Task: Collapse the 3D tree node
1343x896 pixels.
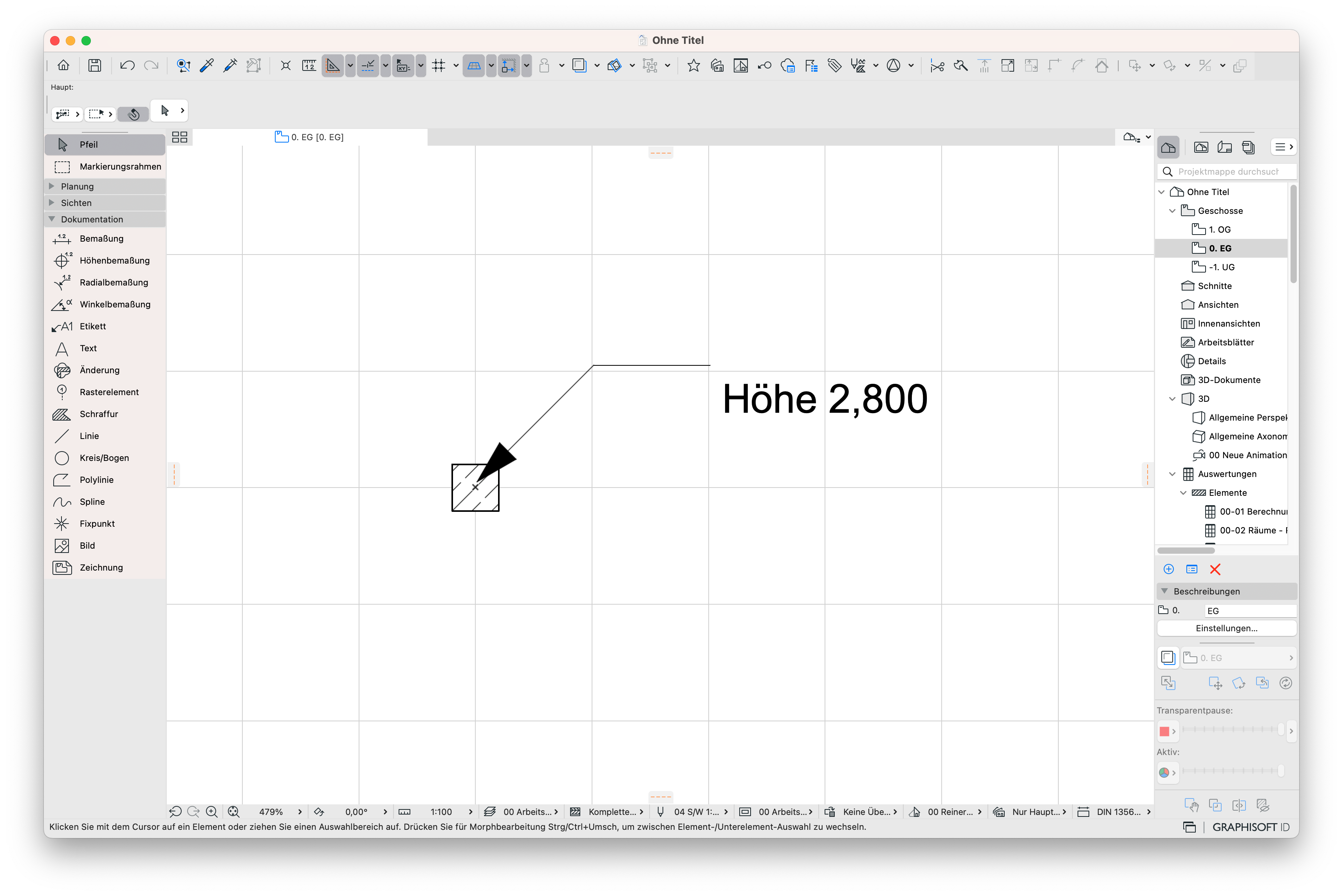Action: (x=1172, y=399)
